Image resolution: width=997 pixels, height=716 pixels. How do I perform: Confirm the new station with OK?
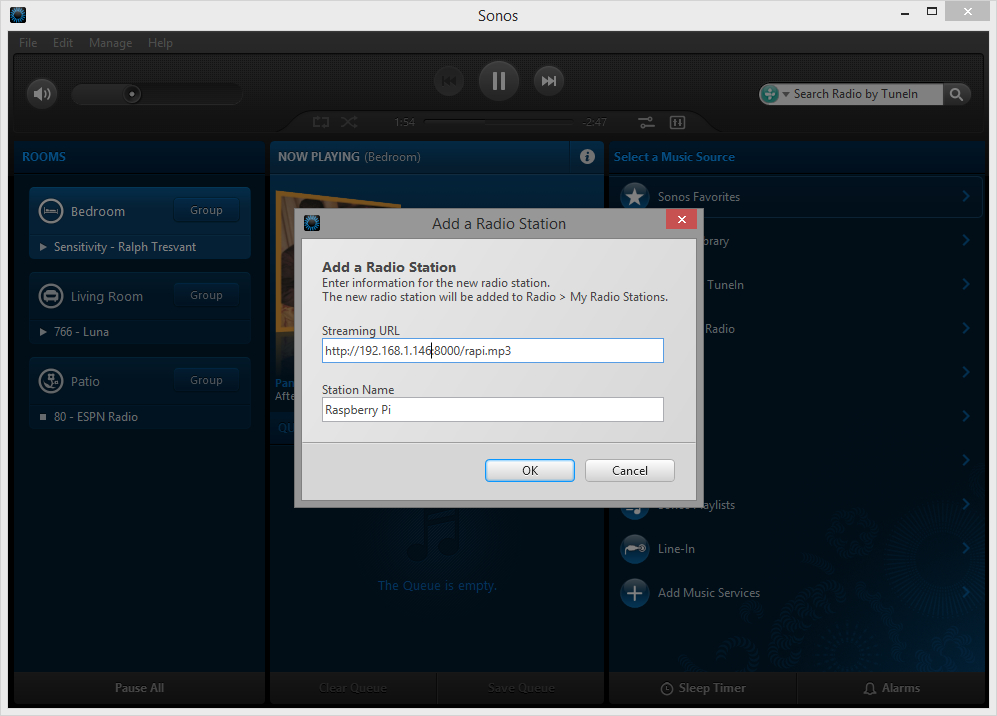530,471
